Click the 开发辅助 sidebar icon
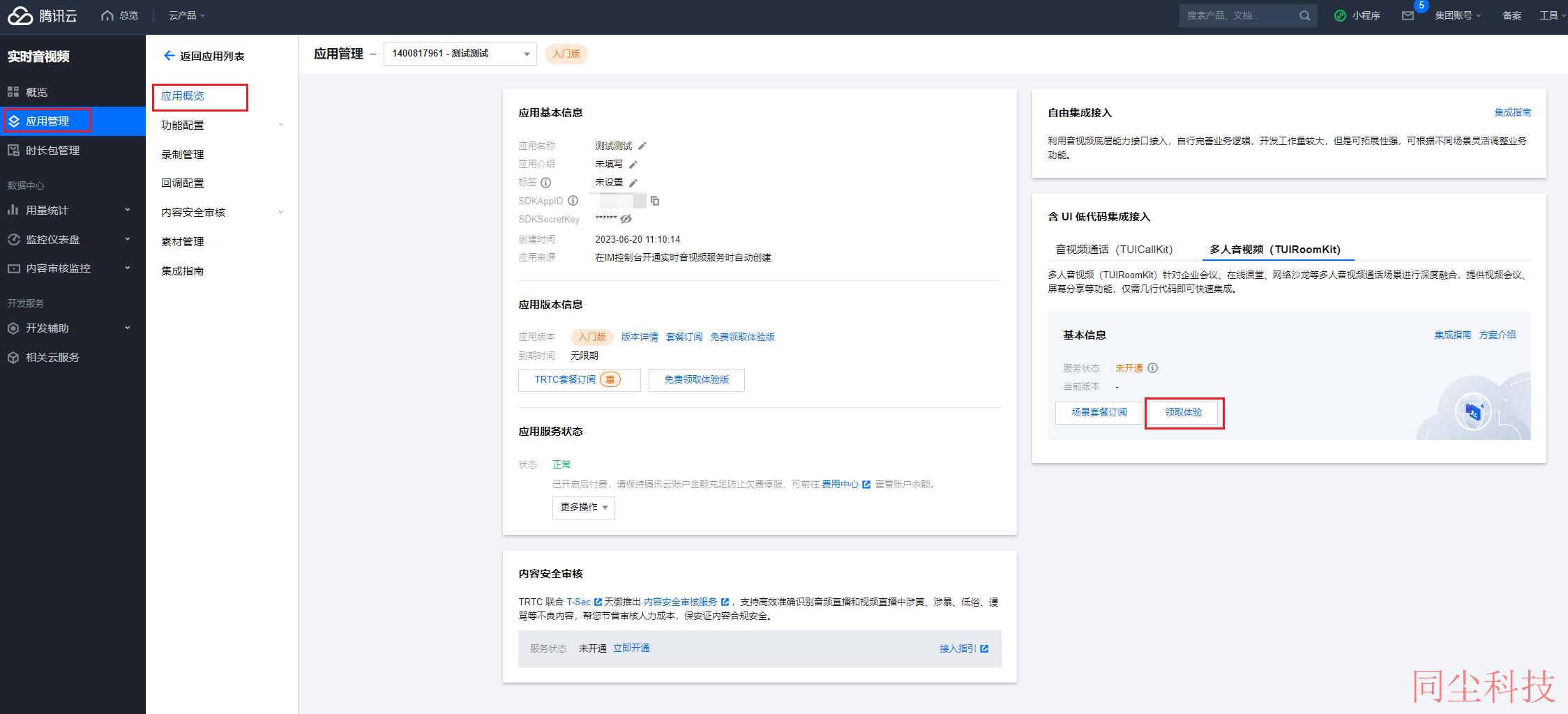 click(13, 328)
